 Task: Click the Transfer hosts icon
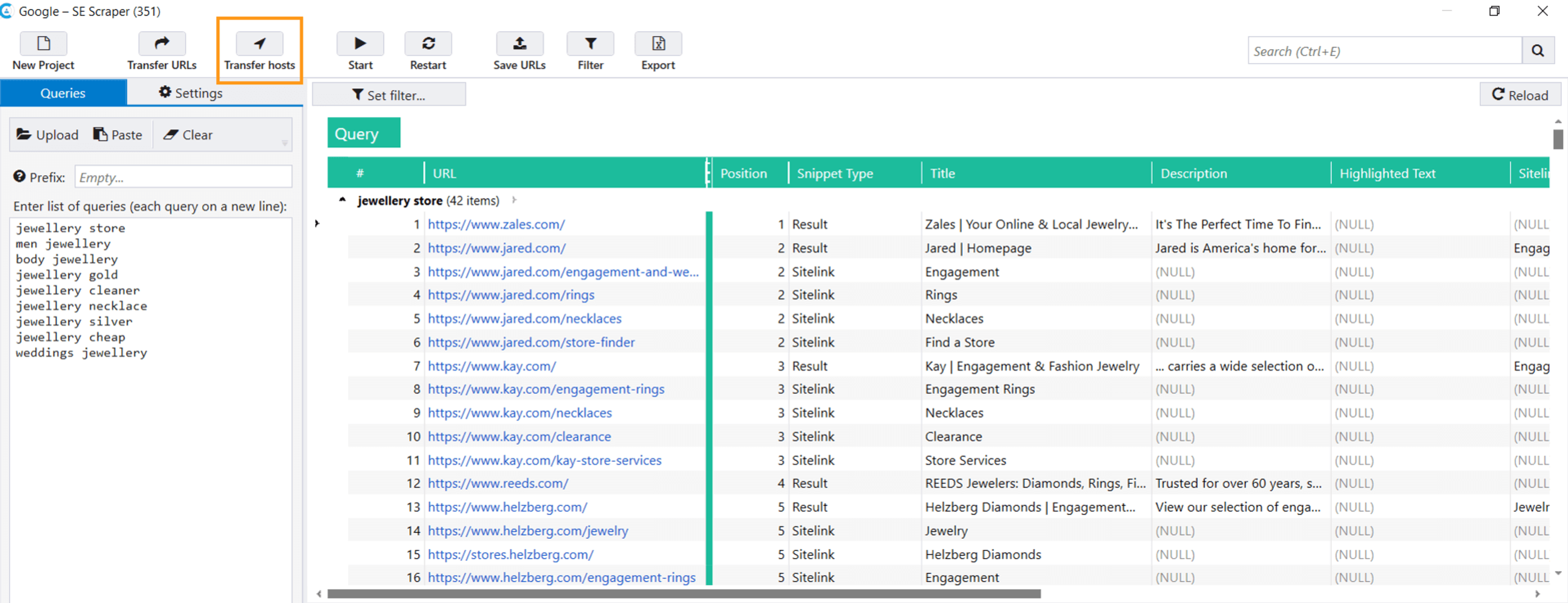coord(259,43)
